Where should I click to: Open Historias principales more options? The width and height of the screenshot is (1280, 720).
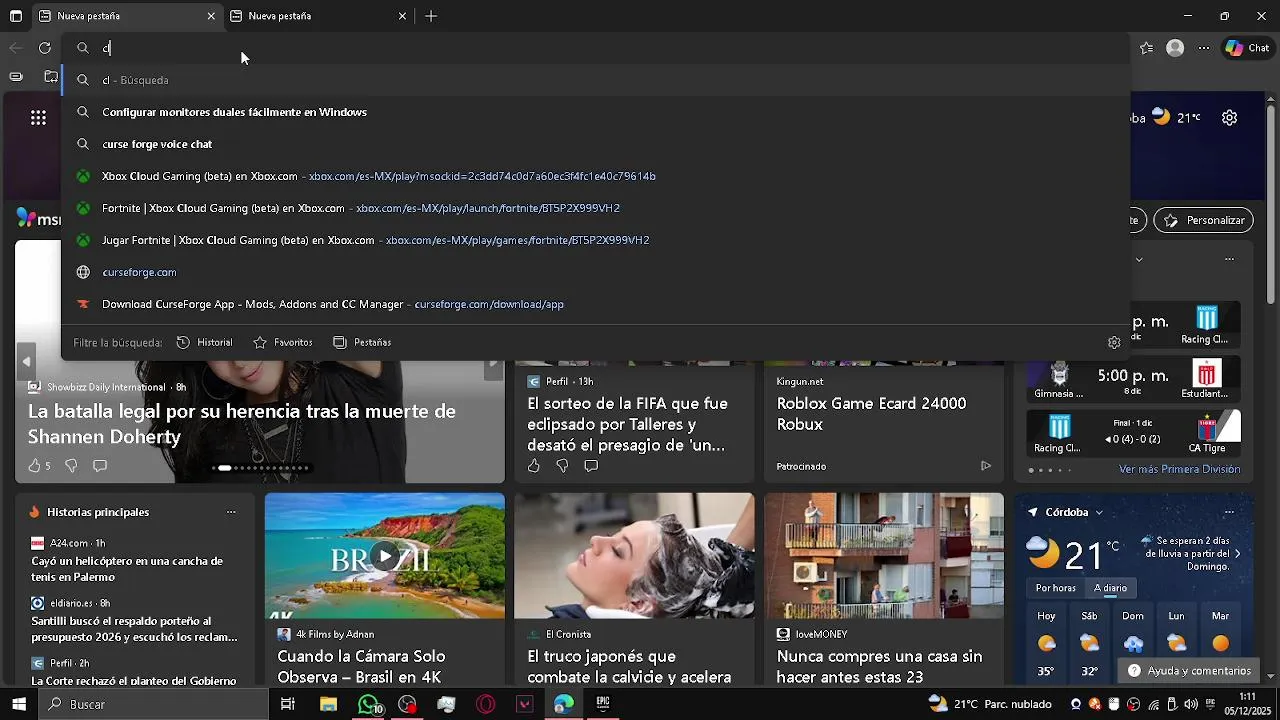[231, 512]
